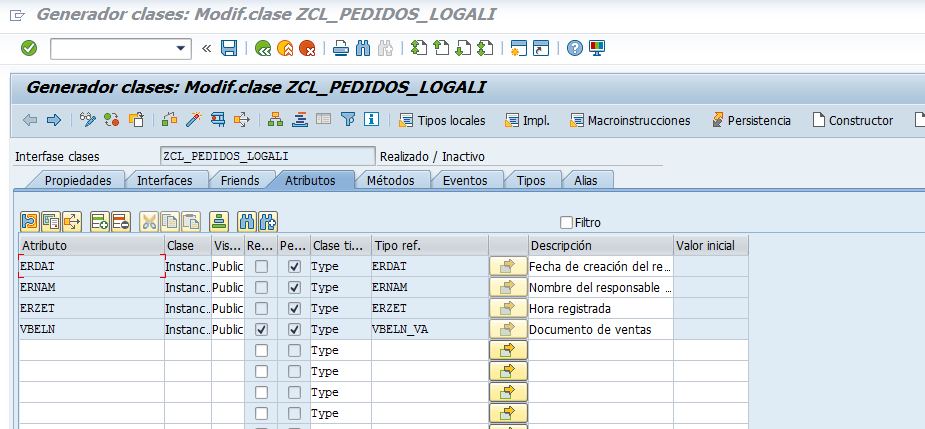This screenshot has height=429, width=925.
Task: Click the Check syntax icon
Action: click(169, 120)
